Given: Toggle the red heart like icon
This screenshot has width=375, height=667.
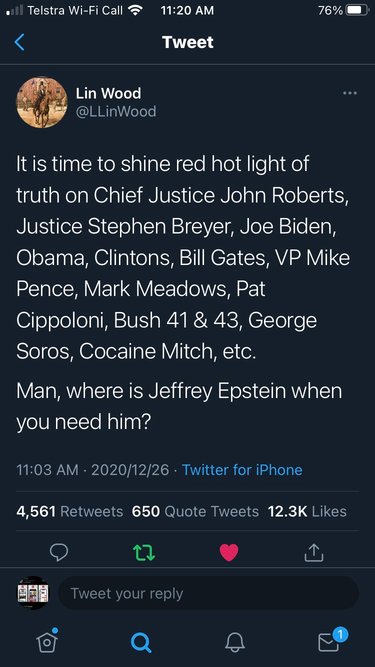Looking at the screenshot, I should tap(229, 552).
